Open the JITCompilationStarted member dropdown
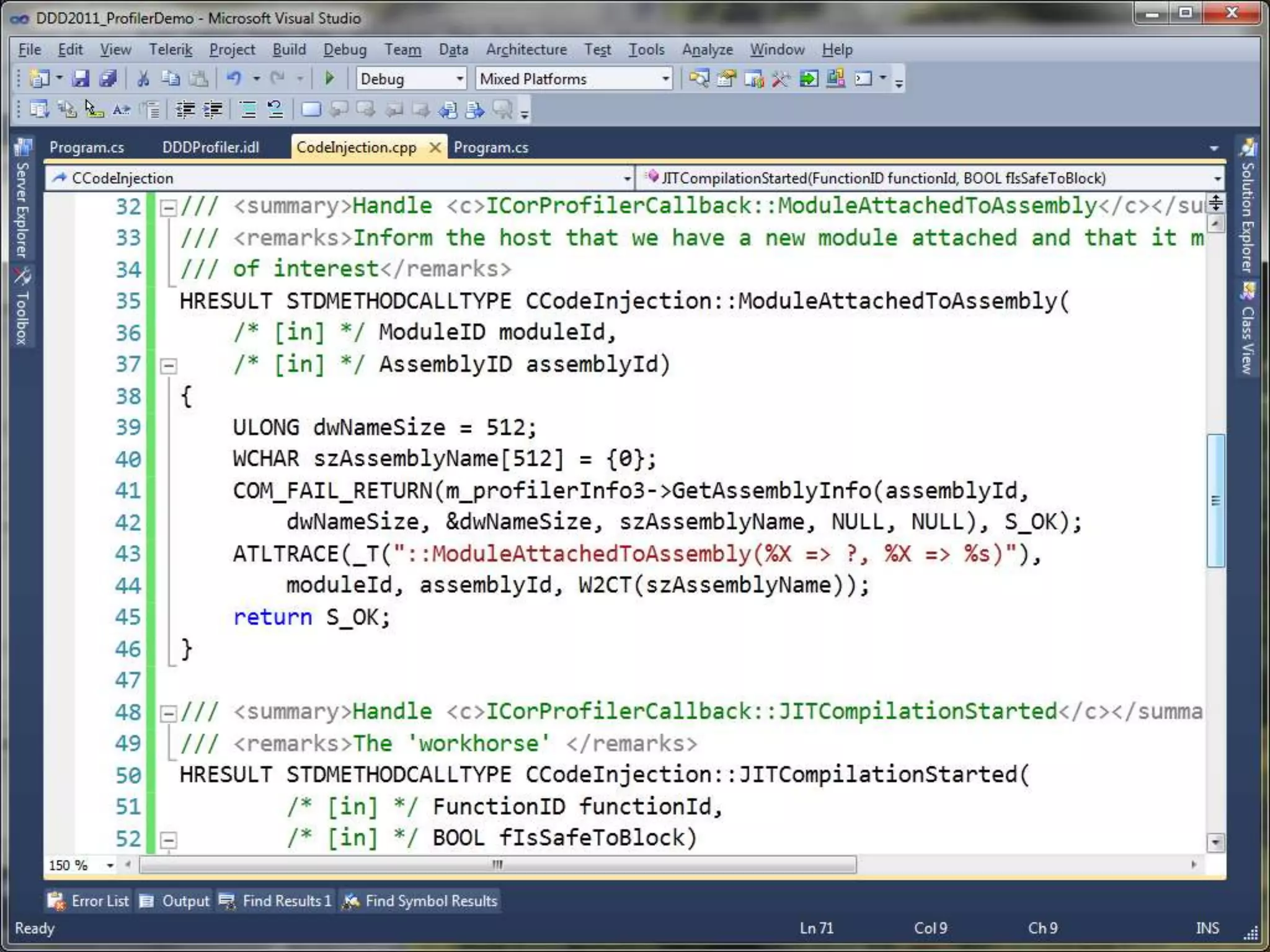1270x952 pixels. 1217,178
